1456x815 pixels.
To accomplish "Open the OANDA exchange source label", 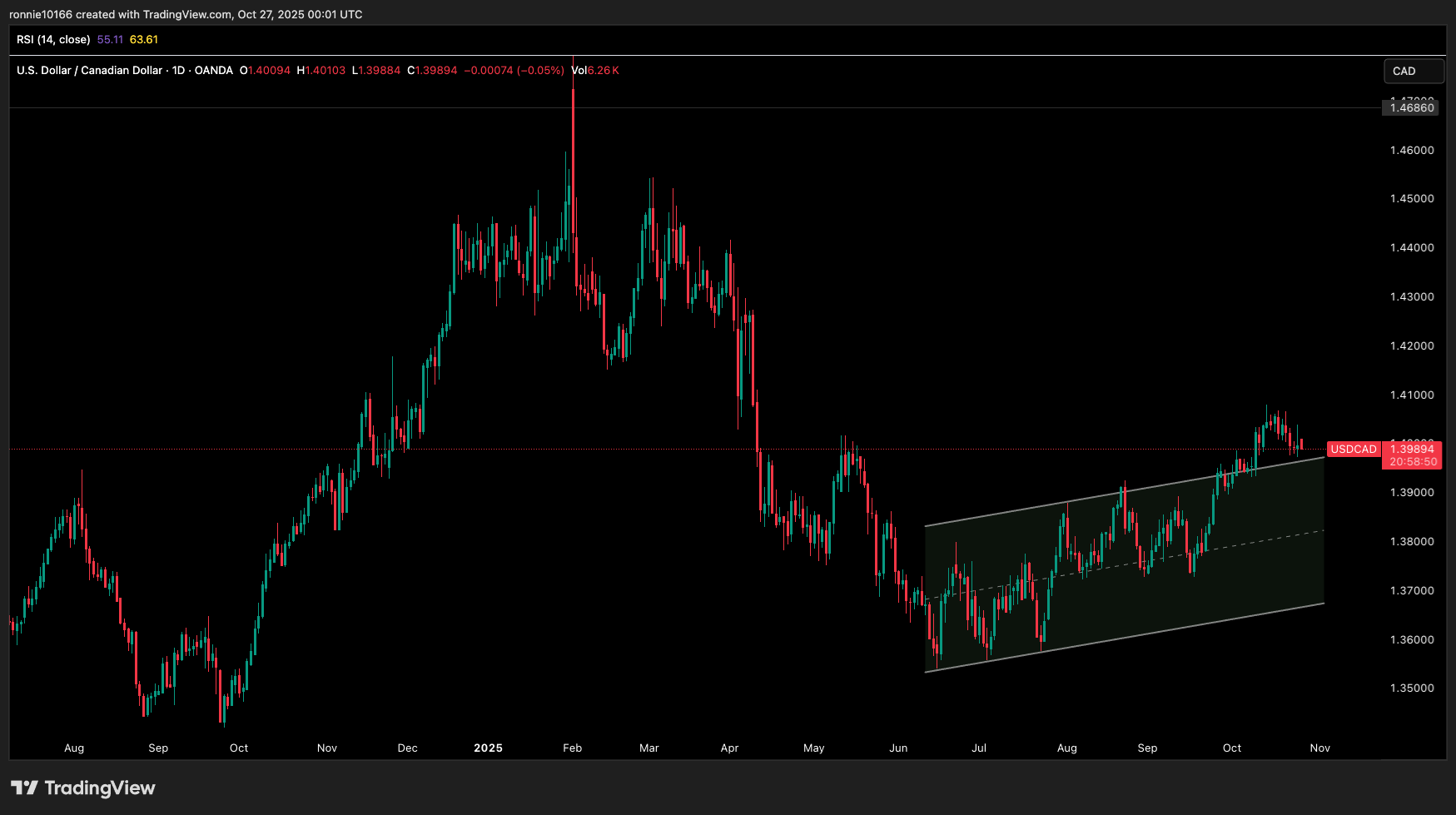I will (x=214, y=71).
